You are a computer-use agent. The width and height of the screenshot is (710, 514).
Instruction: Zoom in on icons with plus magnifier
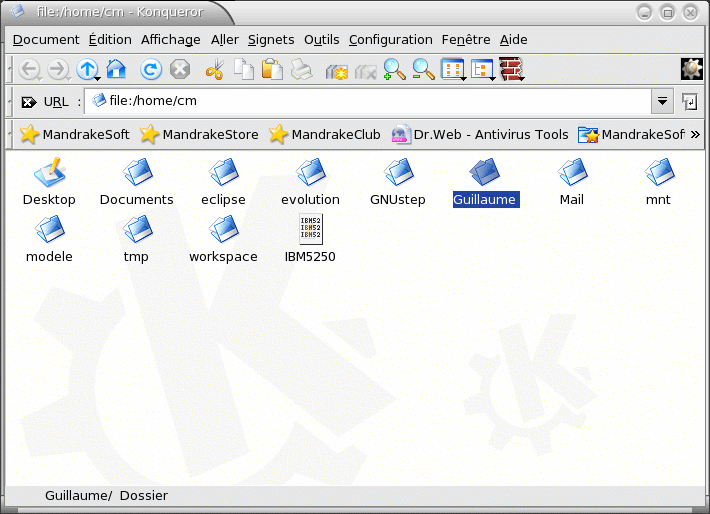click(394, 70)
